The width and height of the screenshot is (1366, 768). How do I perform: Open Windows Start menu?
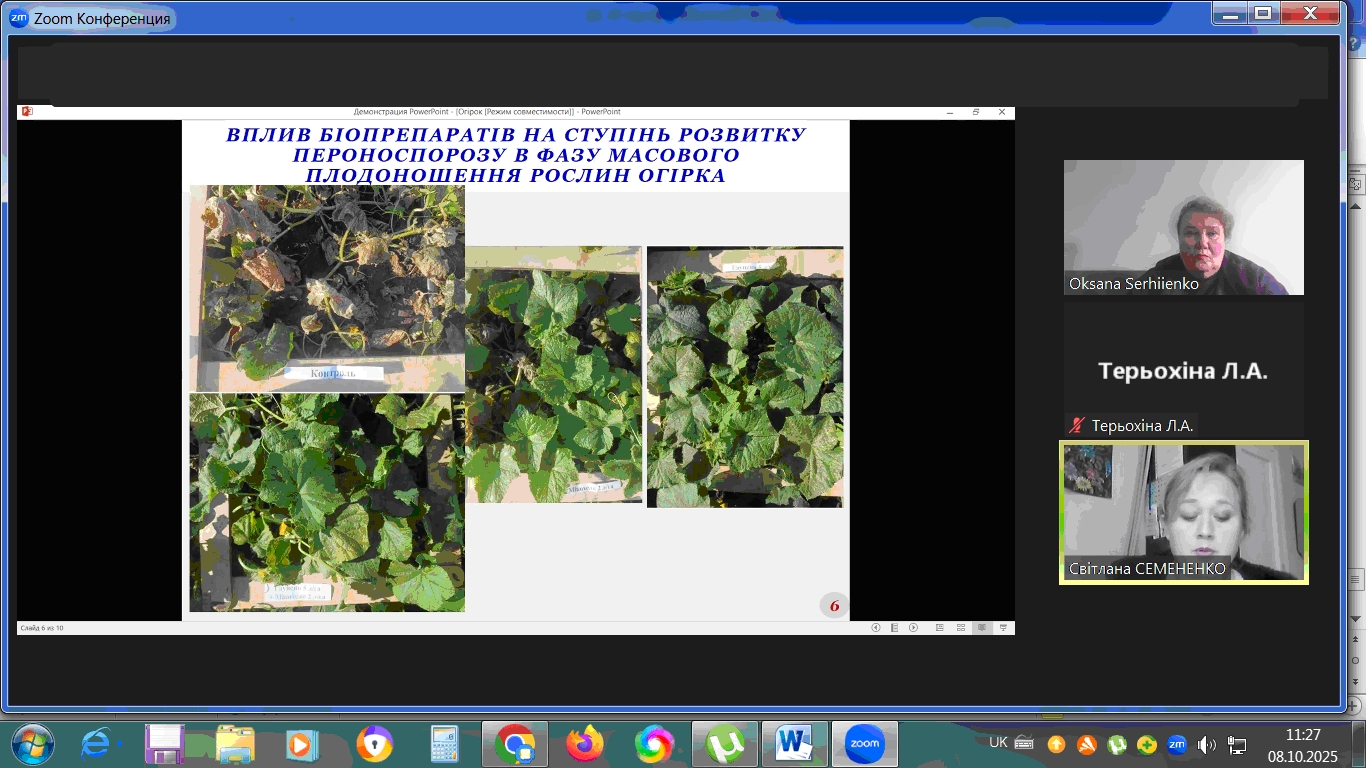(x=32, y=744)
